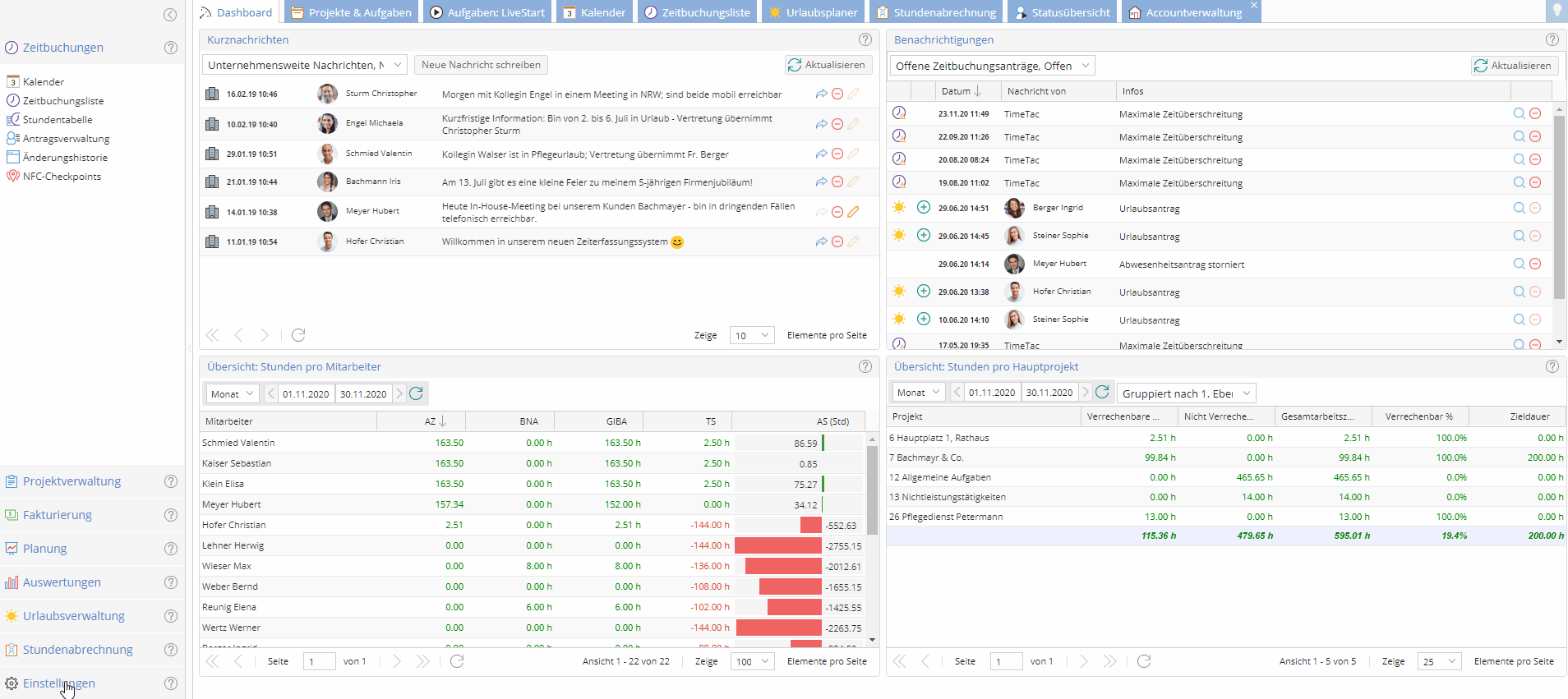Viewport: 1568px width, 699px height.
Task: Delete Engel Michaela's message via red minus
Action: tap(837, 124)
